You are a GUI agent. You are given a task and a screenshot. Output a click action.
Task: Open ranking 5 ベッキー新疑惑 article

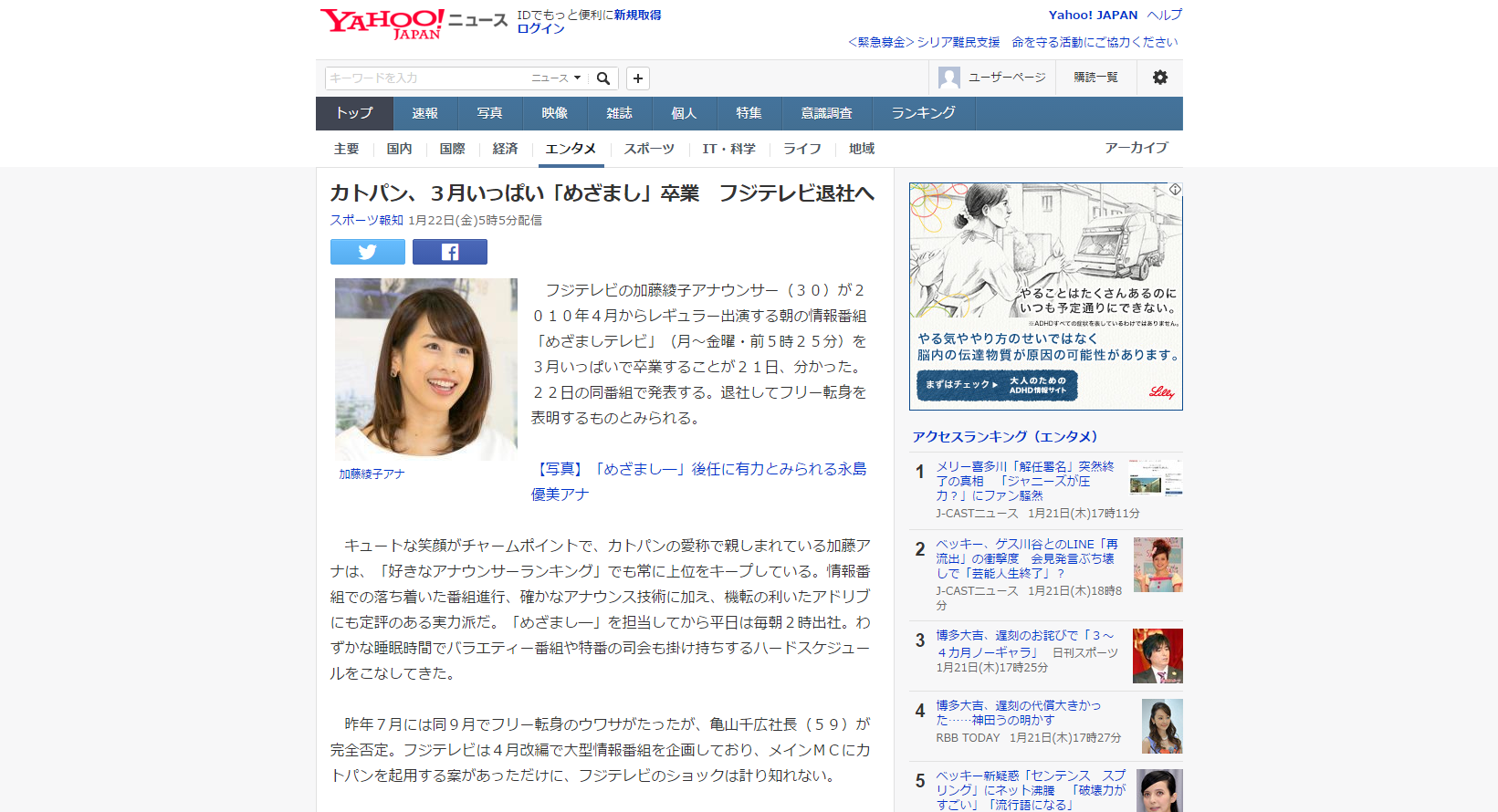(1031, 790)
